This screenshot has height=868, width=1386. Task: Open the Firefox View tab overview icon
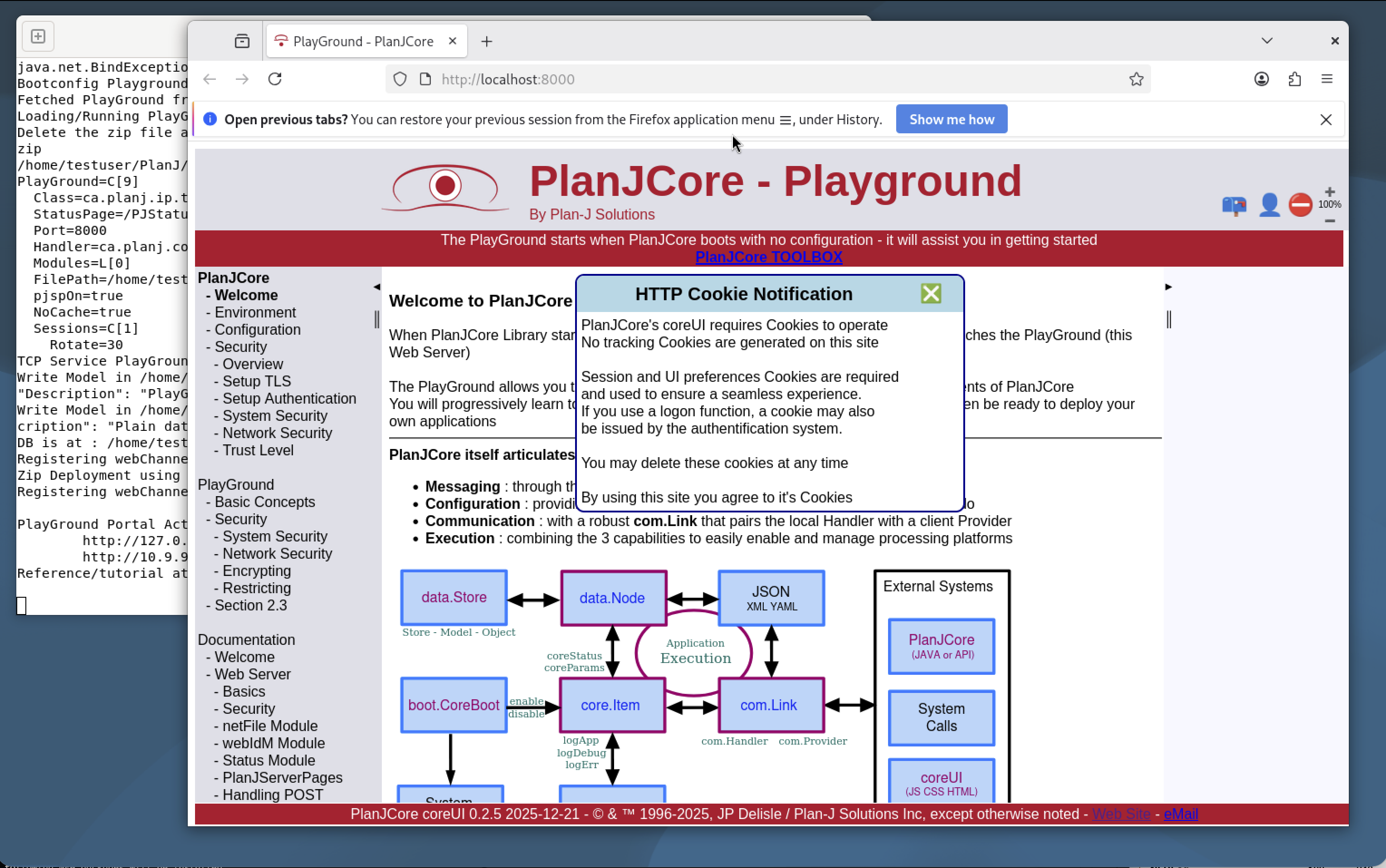click(242, 41)
